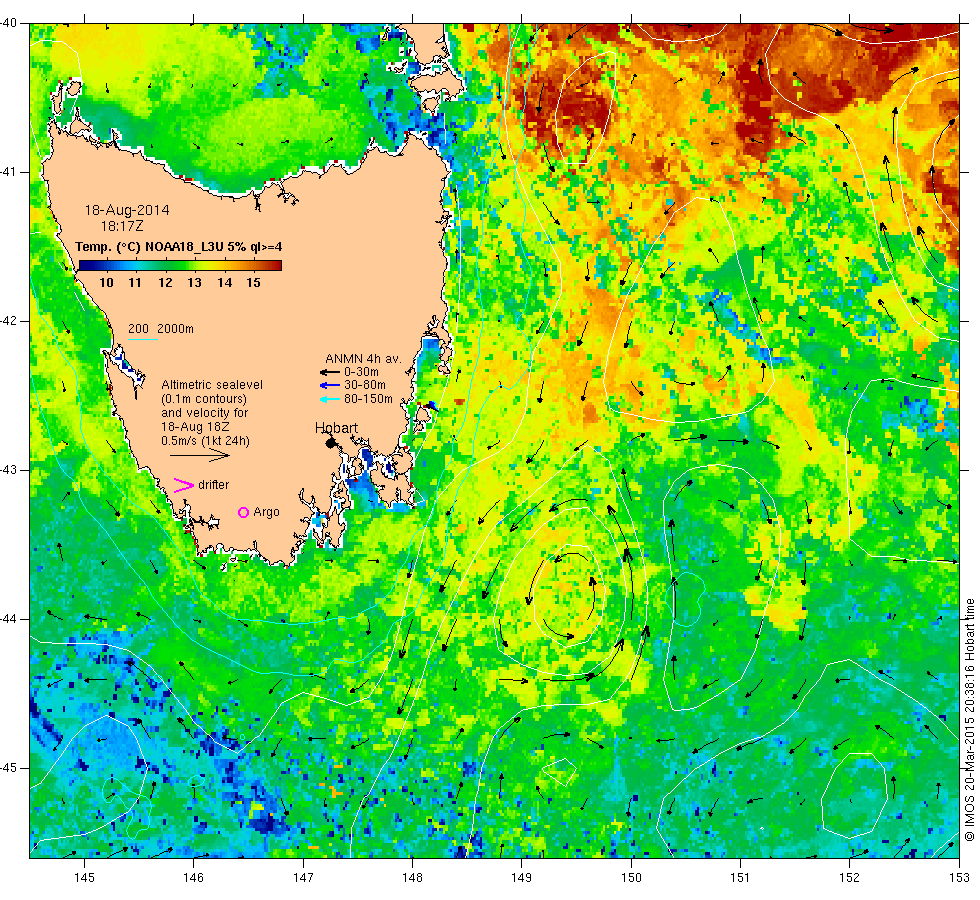Screen dimensions: 980x900
Task: Click the IMOS copyright timestamp text
Action: point(969,719)
